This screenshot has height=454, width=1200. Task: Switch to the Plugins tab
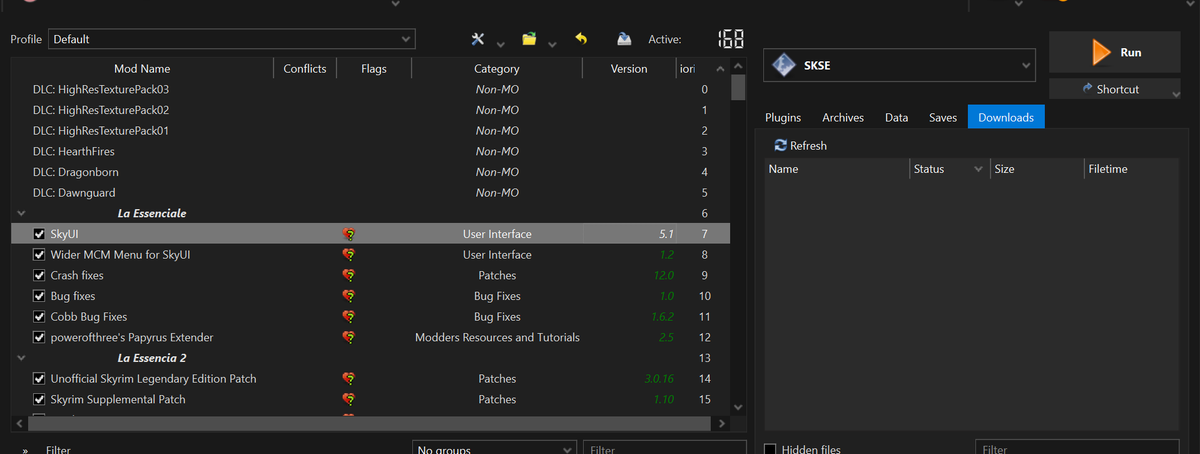coord(783,118)
